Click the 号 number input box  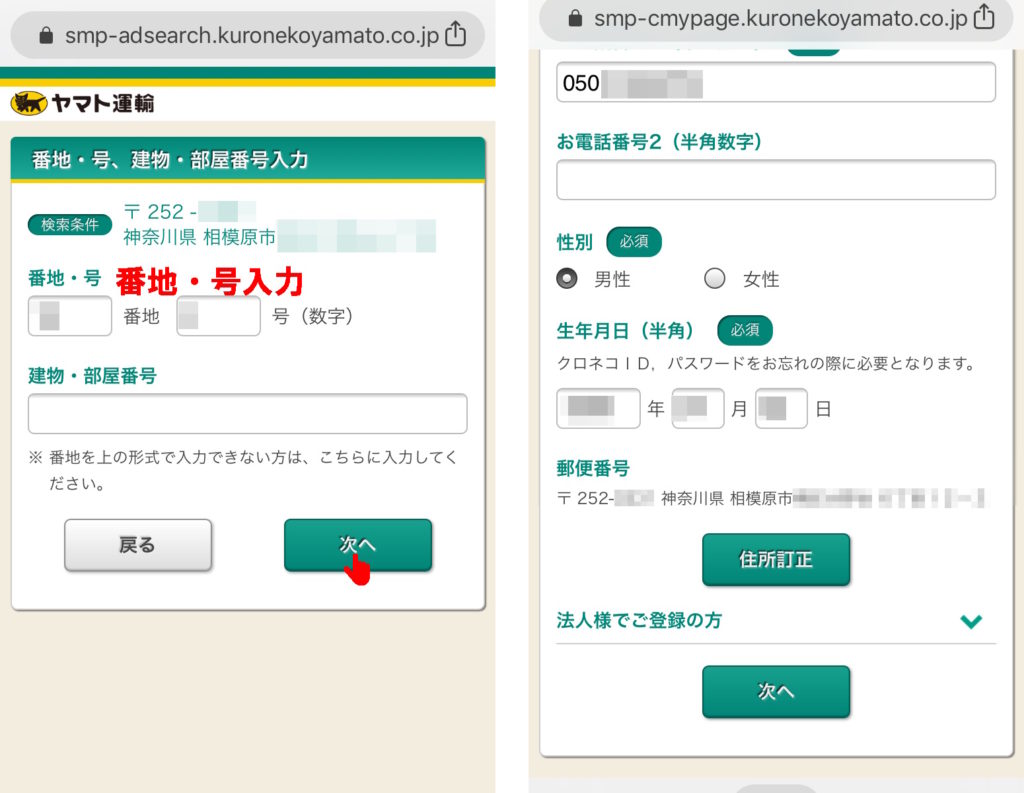pyautogui.click(x=218, y=316)
